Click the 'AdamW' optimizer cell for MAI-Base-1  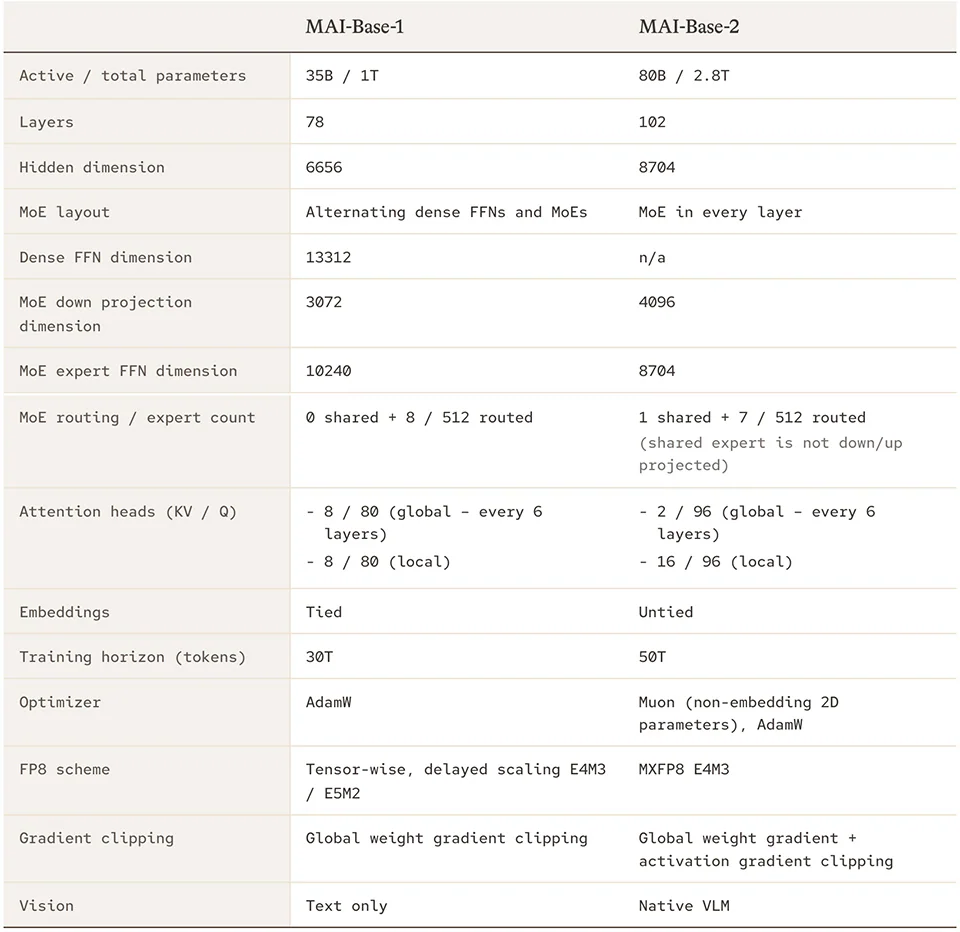click(x=328, y=702)
